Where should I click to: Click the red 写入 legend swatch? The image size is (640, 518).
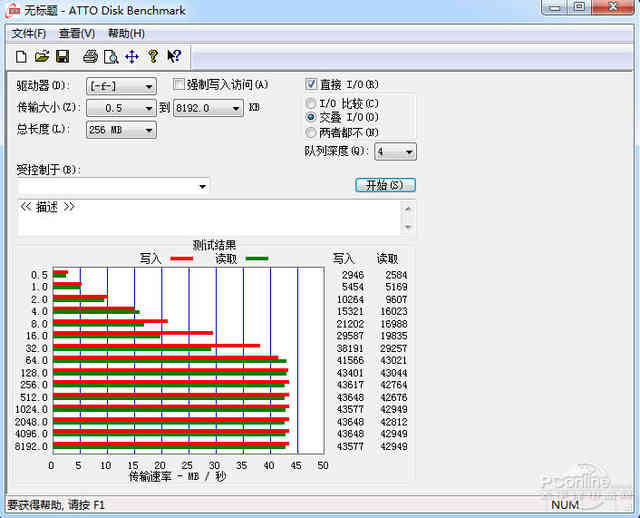pyautogui.click(x=182, y=258)
